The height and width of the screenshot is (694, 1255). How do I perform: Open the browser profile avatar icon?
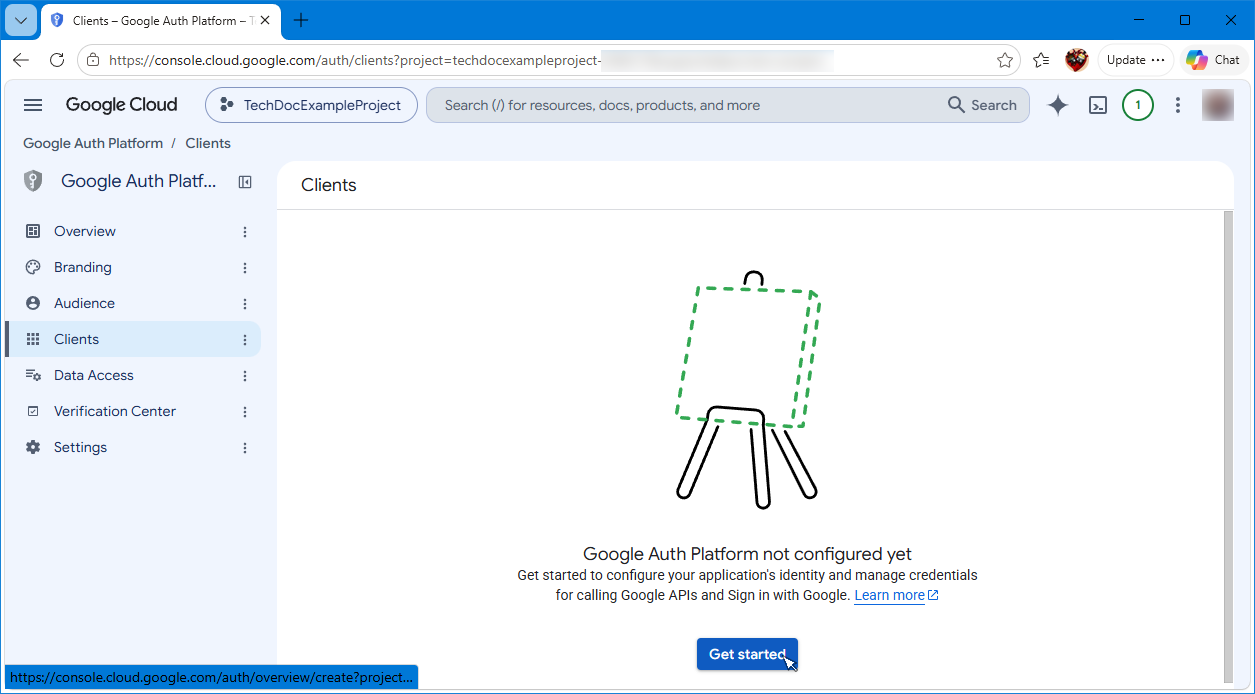(x=1077, y=60)
